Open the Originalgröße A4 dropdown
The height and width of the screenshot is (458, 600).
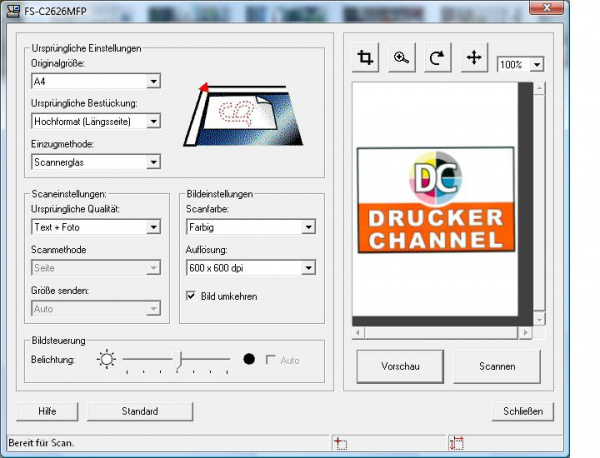coord(96,81)
